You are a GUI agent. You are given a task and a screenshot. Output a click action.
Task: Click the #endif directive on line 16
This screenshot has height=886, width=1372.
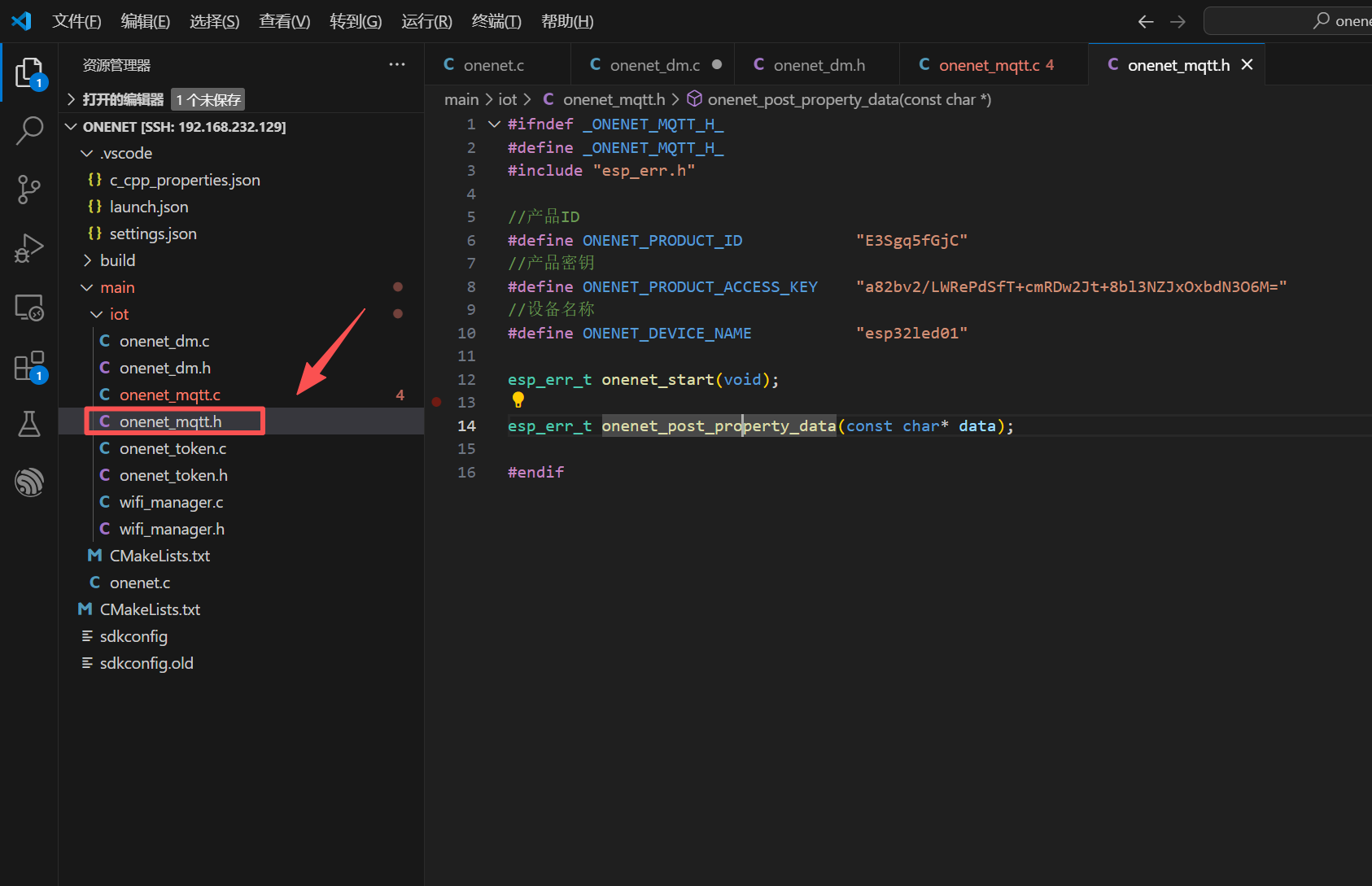tap(536, 473)
